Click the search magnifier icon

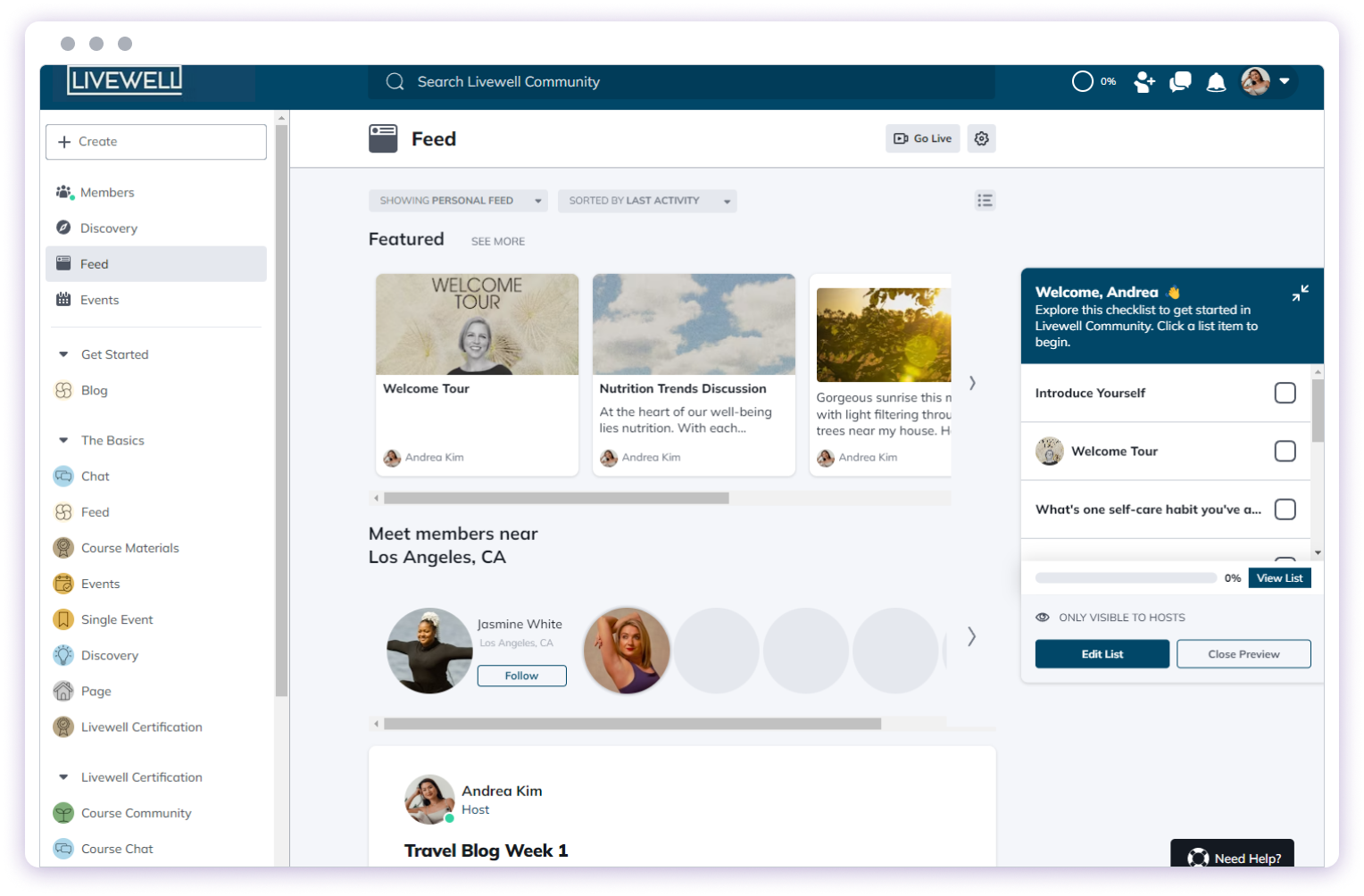click(395, 81)
